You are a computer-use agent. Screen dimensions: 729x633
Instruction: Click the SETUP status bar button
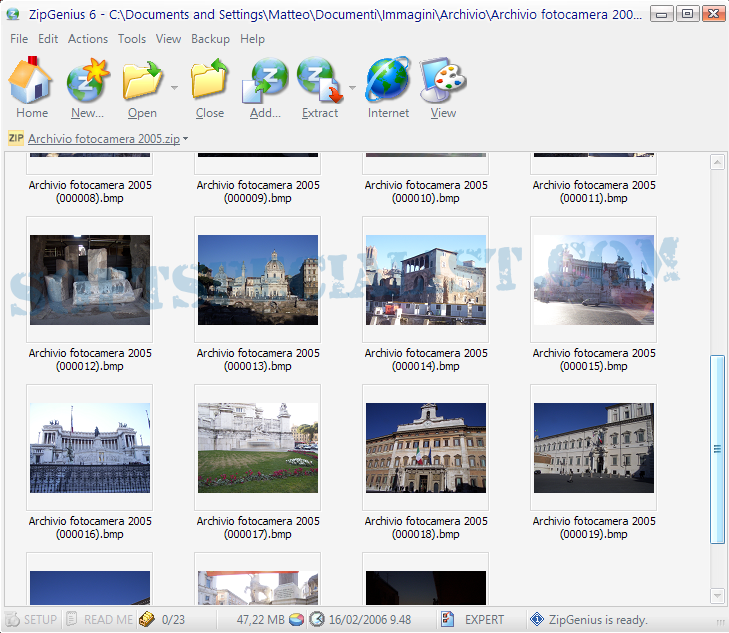tap(31, 620)
